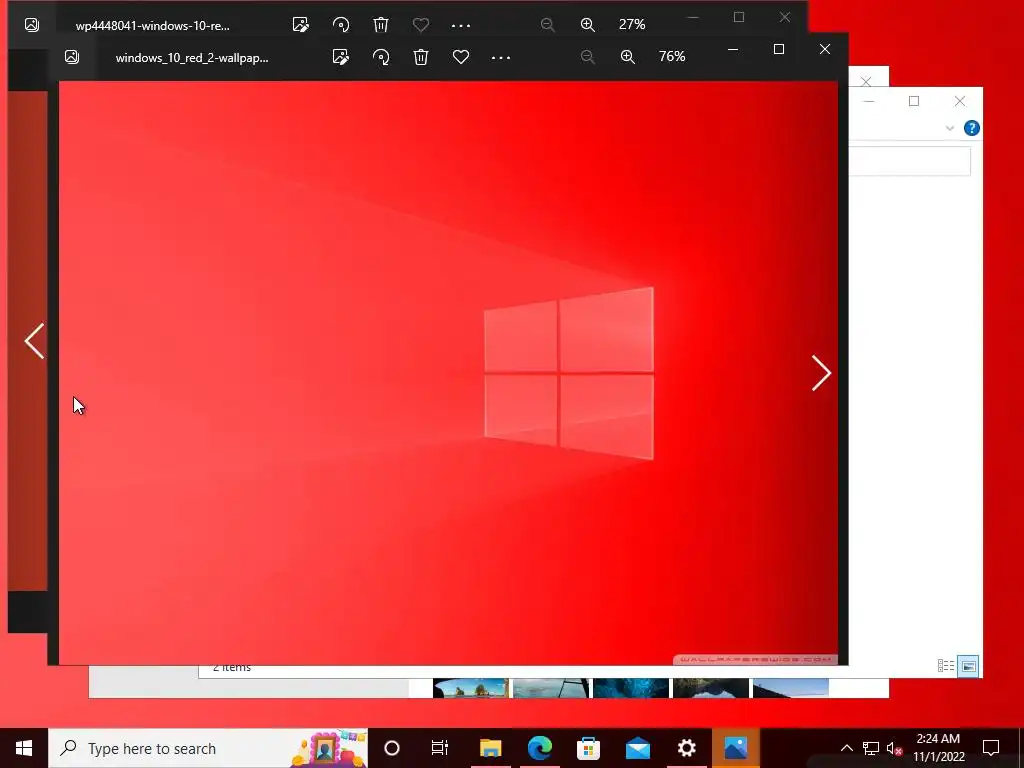Screen dimensions: 1024x768
Task: Open clock showing 2:24 AM
Action: (938, 748)
